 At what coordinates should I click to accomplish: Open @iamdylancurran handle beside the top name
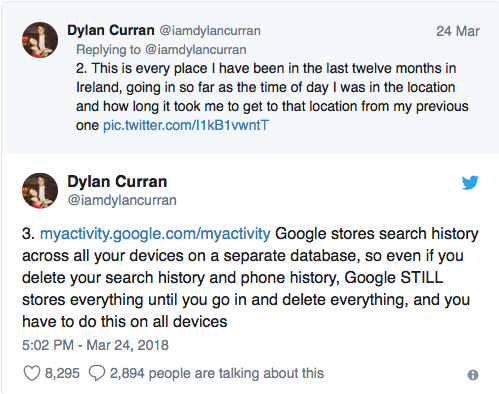(210, 31)
